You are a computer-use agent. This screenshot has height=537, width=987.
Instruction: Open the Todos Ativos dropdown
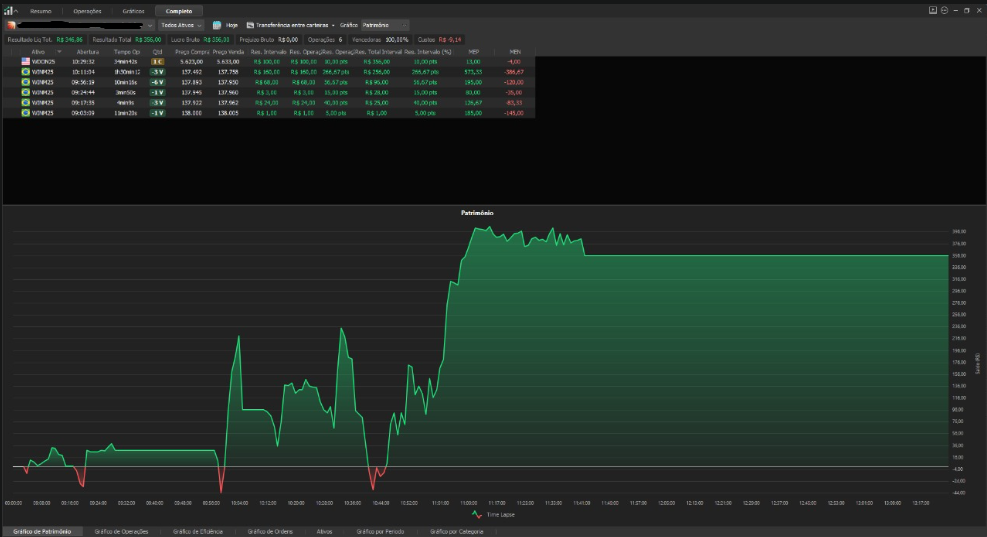click(x=181, y=24)
